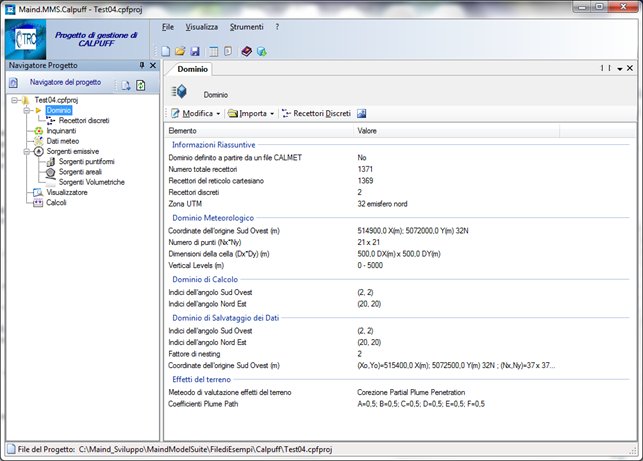The image size is (643, 461).
Task: Click the Recettori Discreti toolbar button
Action: pyautogui.click(x=317, y=114)
